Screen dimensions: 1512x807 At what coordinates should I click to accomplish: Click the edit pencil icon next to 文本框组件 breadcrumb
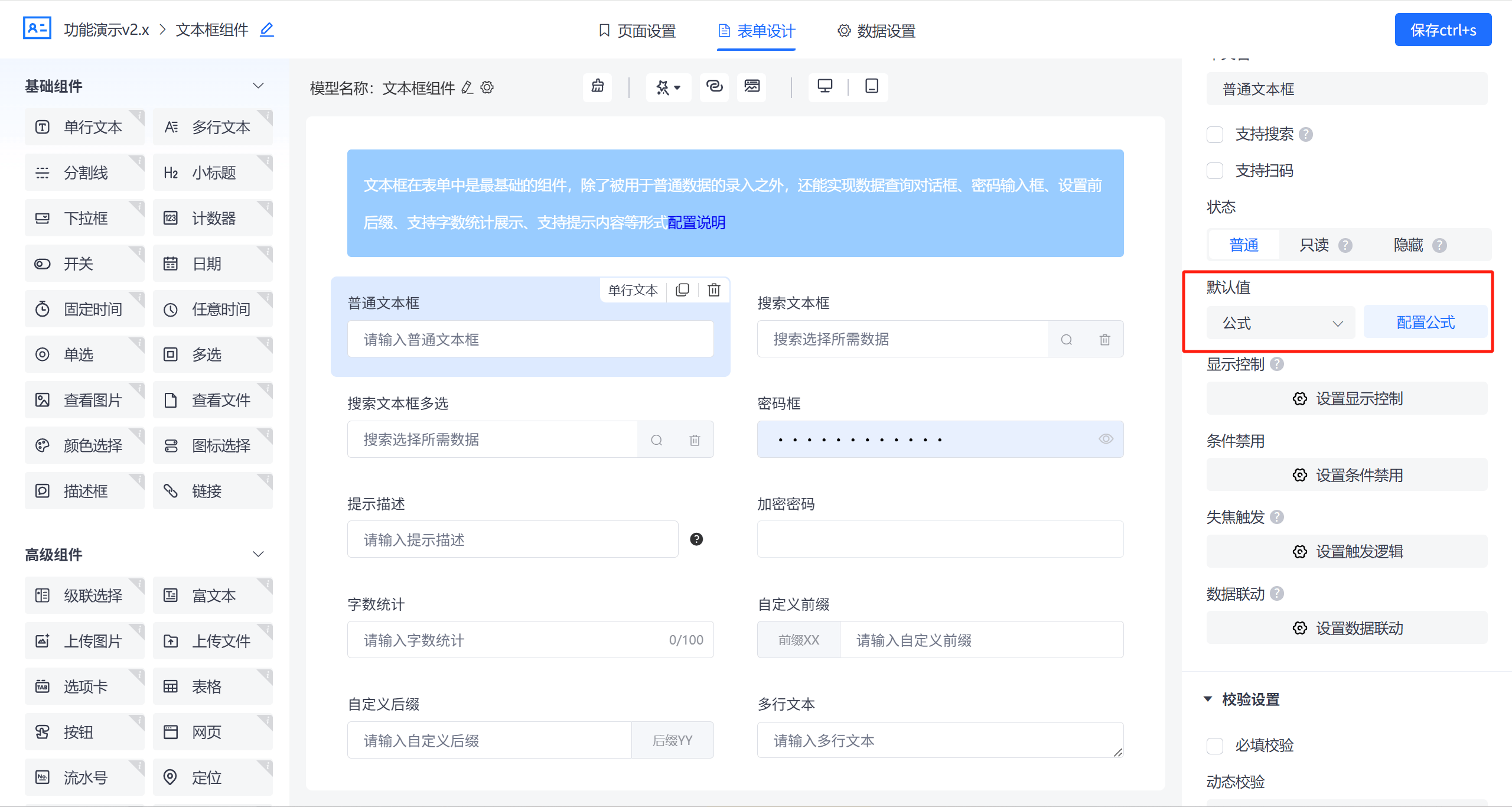point(267,30)
